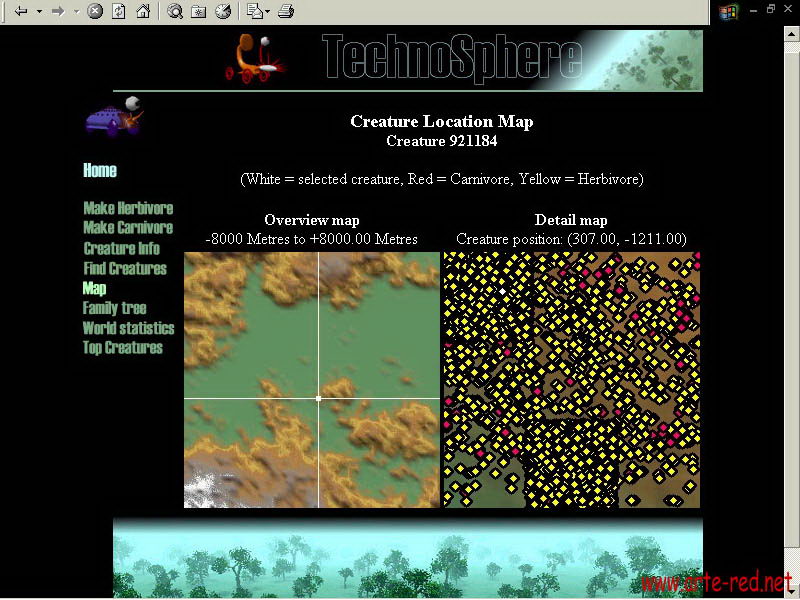Screen dimensions: 800x600
Task: Open the Favorites toolbar icon
Action: [198, 11]
